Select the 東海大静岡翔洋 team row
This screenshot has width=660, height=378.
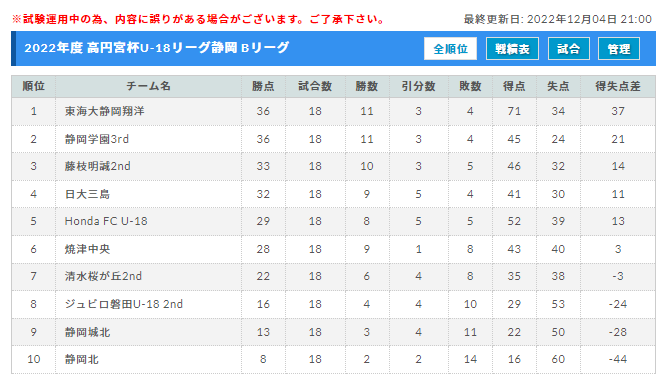[x=333, y=111]
